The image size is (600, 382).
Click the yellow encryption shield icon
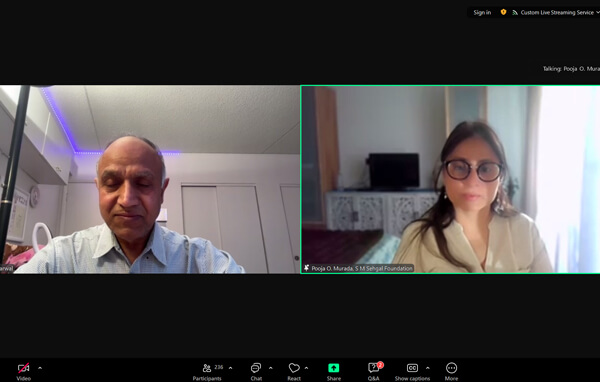point(504,12)
